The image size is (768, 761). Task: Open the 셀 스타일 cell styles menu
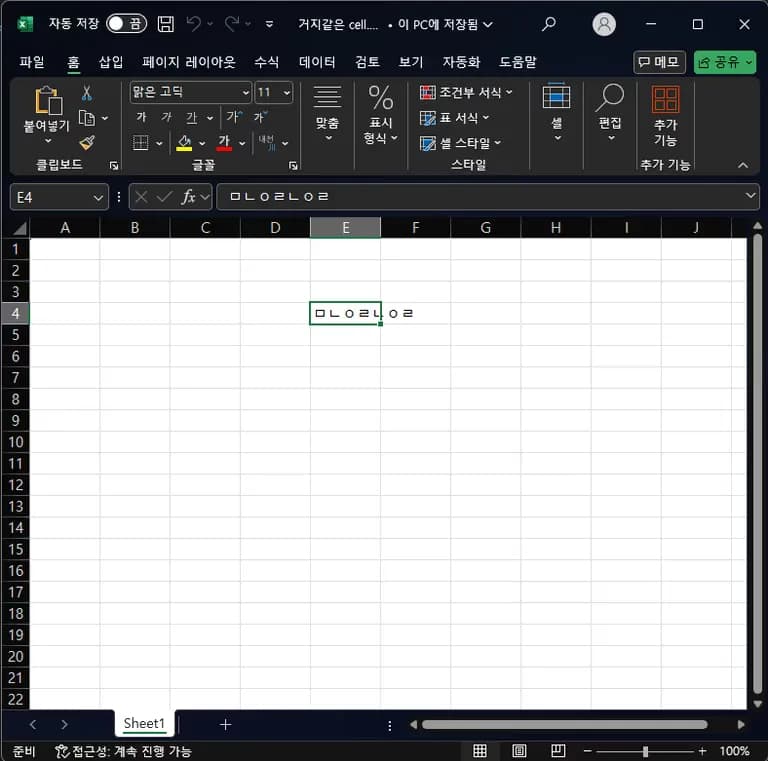pos(460,143)
